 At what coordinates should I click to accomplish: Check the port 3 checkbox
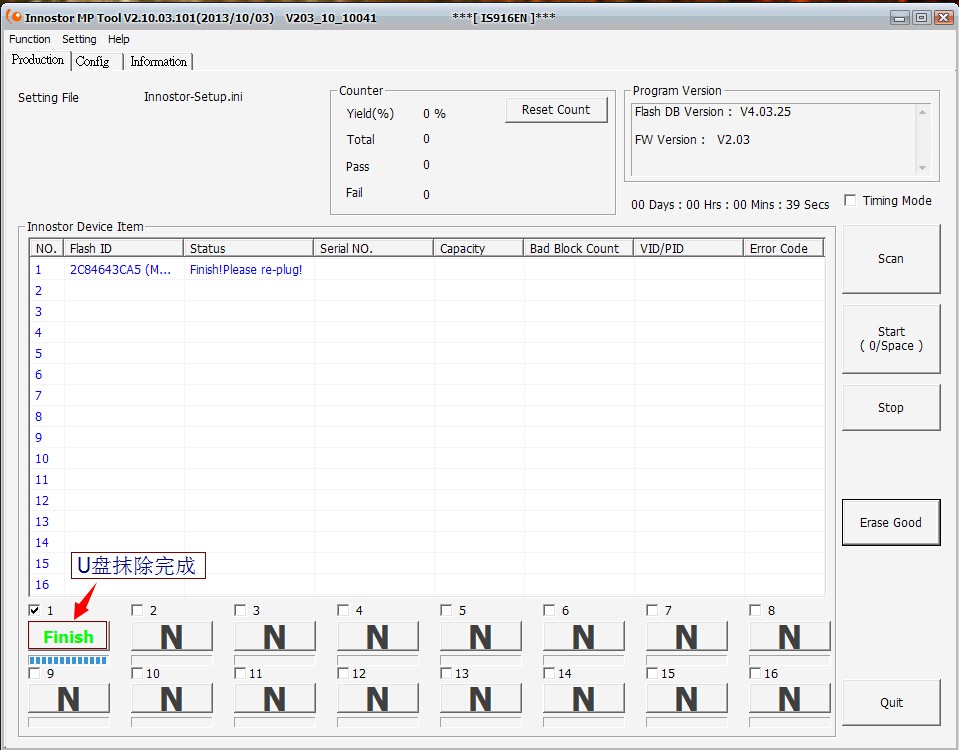240,610
